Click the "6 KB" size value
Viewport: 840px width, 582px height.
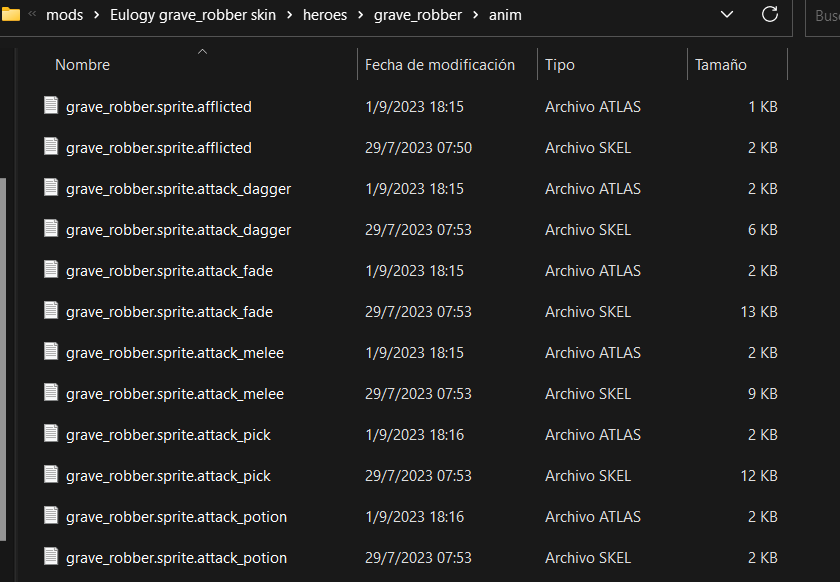763,229
